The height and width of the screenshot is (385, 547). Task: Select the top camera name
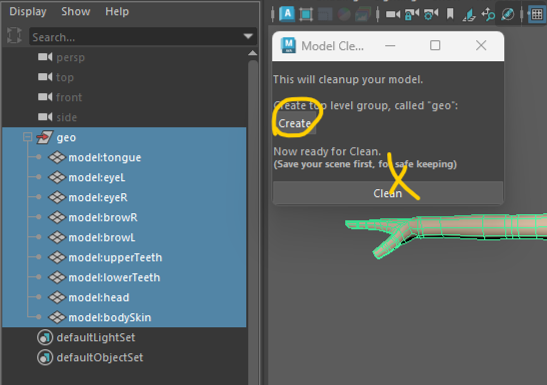(65, 77)
